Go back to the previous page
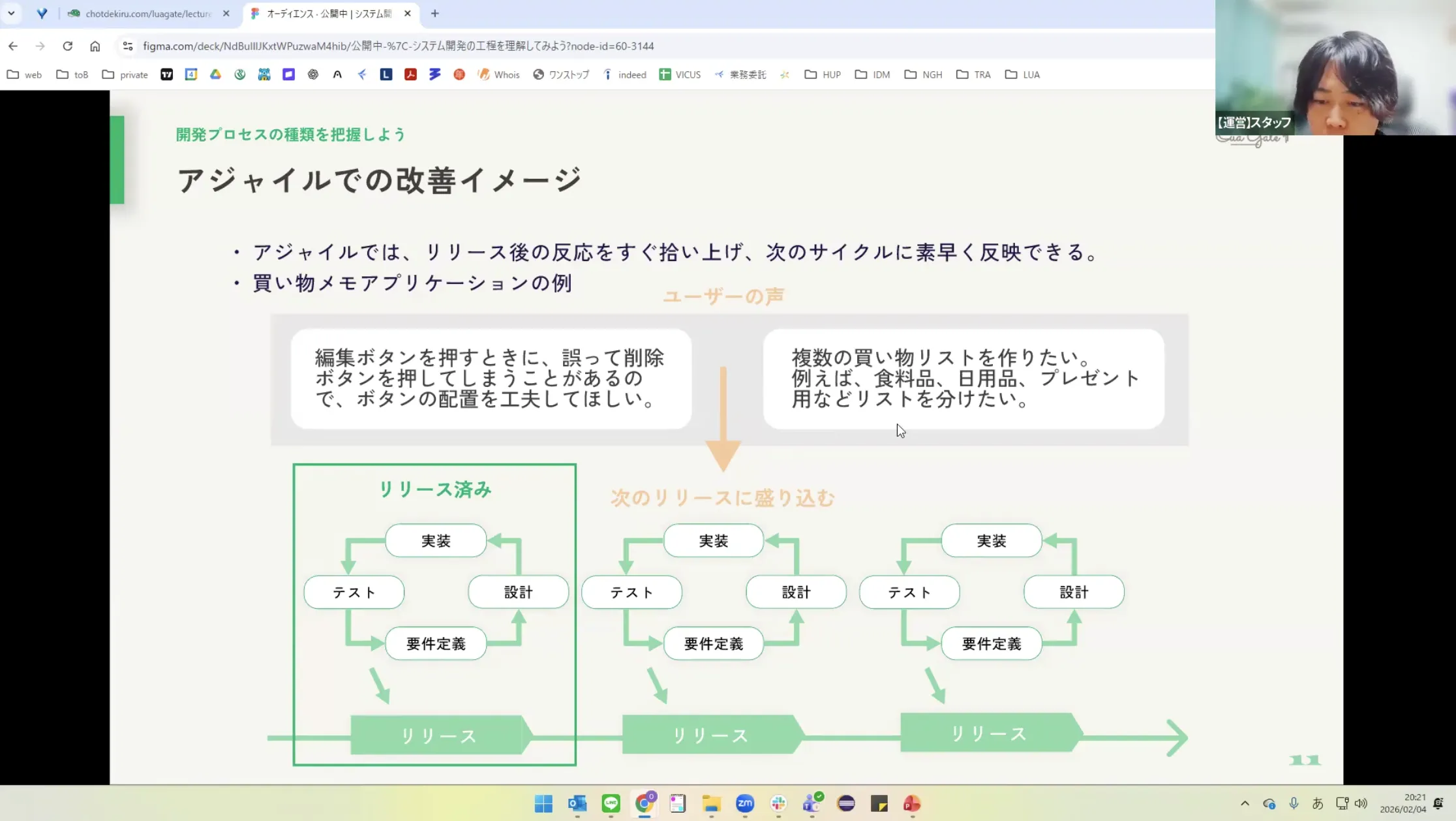 click(x=13, y=46)
